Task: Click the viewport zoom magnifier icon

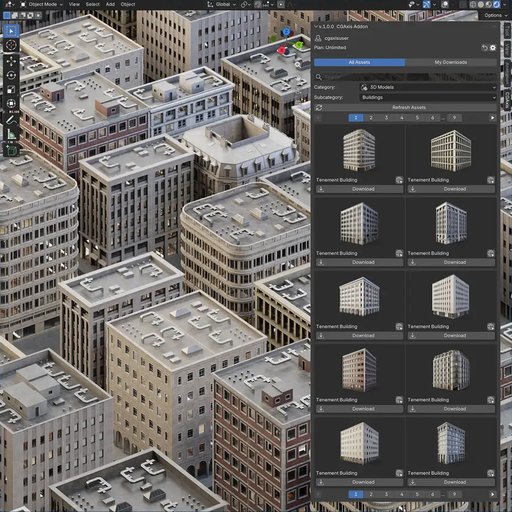Action: click(298, 65)
